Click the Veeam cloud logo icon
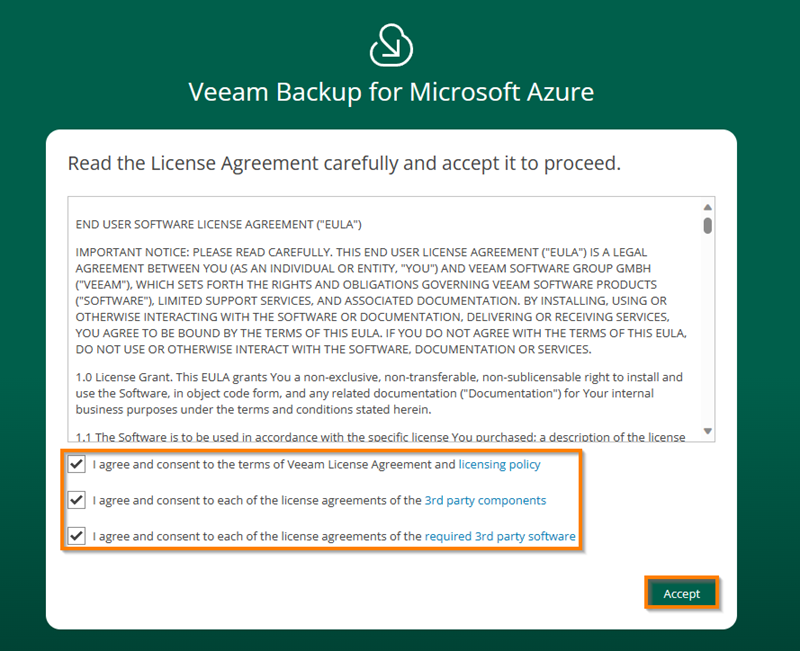The width and height of the screenshot is (800, 651). [x=391, y=46]
